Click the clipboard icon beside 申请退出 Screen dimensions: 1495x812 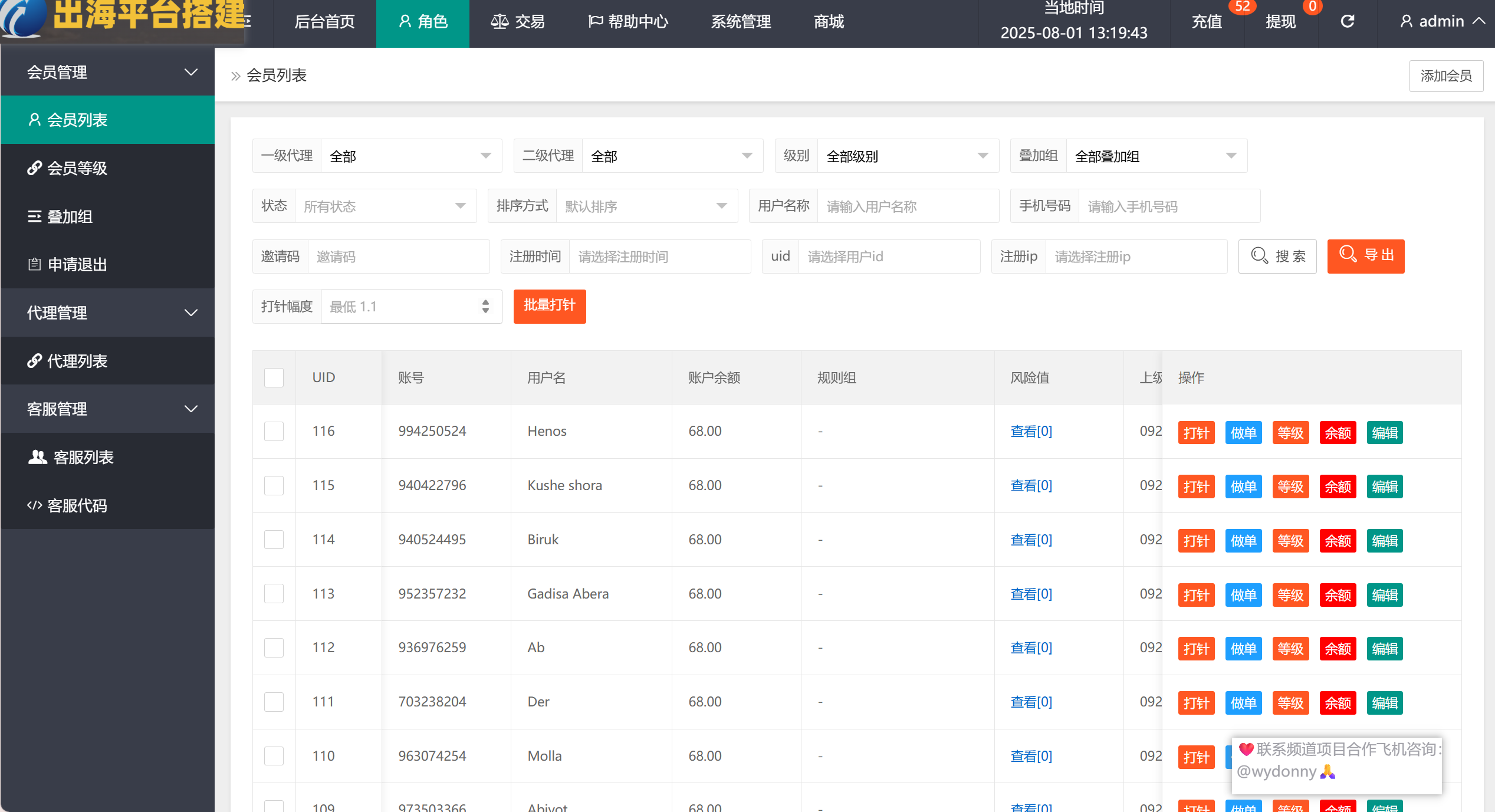click(34, 264)
